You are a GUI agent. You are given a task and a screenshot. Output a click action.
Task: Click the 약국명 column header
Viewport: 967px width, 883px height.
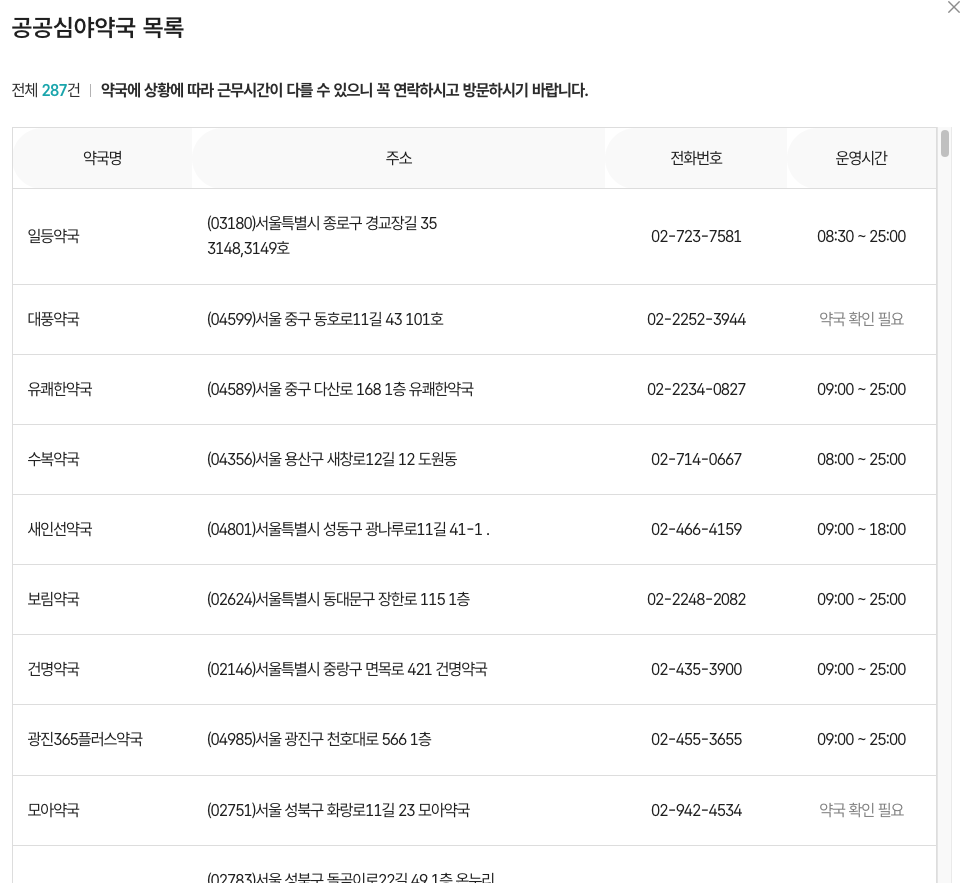click(x=102, y=158)
